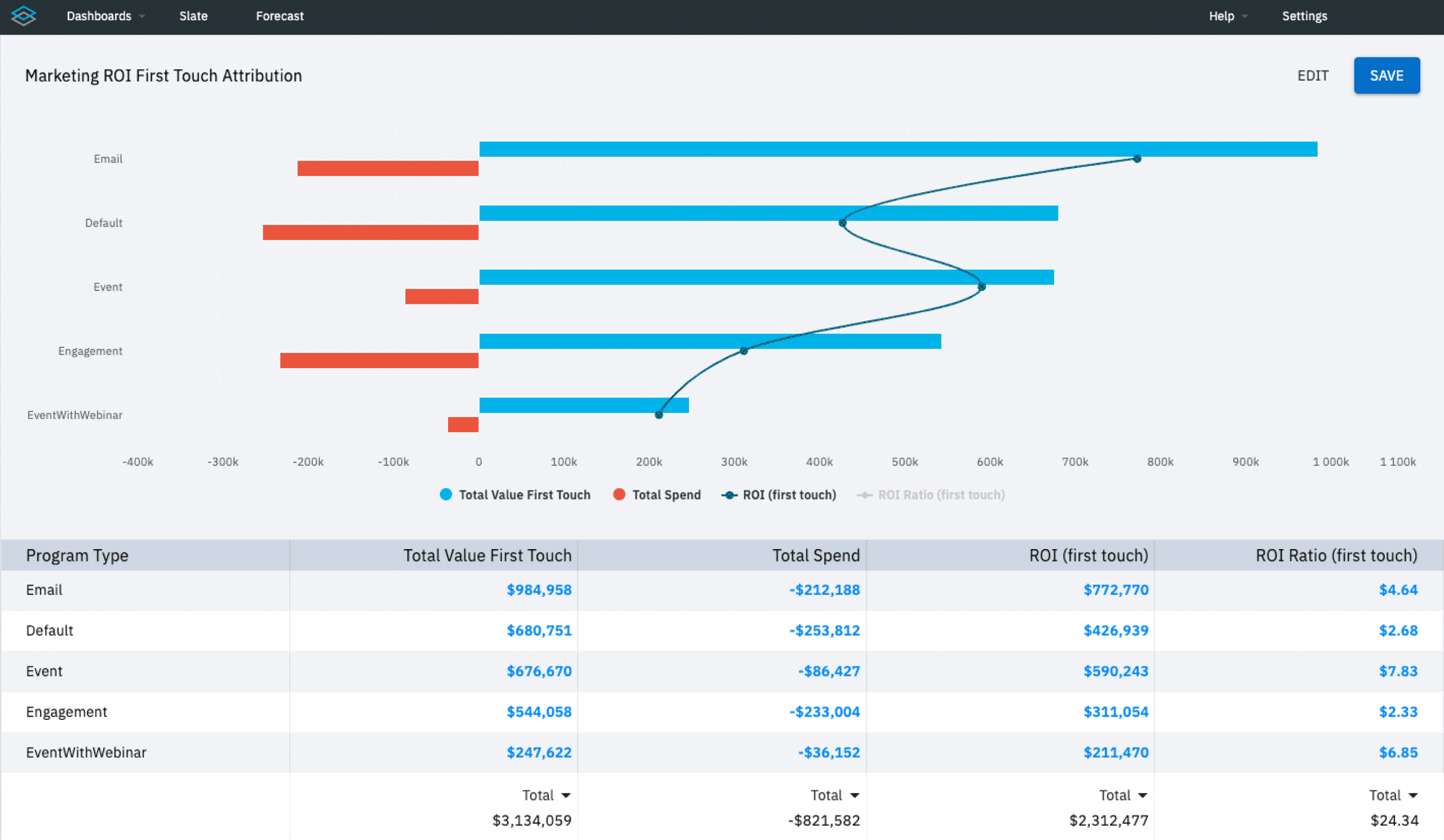The width and height of the screenshot is (1444, 840).
Task: Click the Engagement value $544,058 link
Action: tap(539, 711)
